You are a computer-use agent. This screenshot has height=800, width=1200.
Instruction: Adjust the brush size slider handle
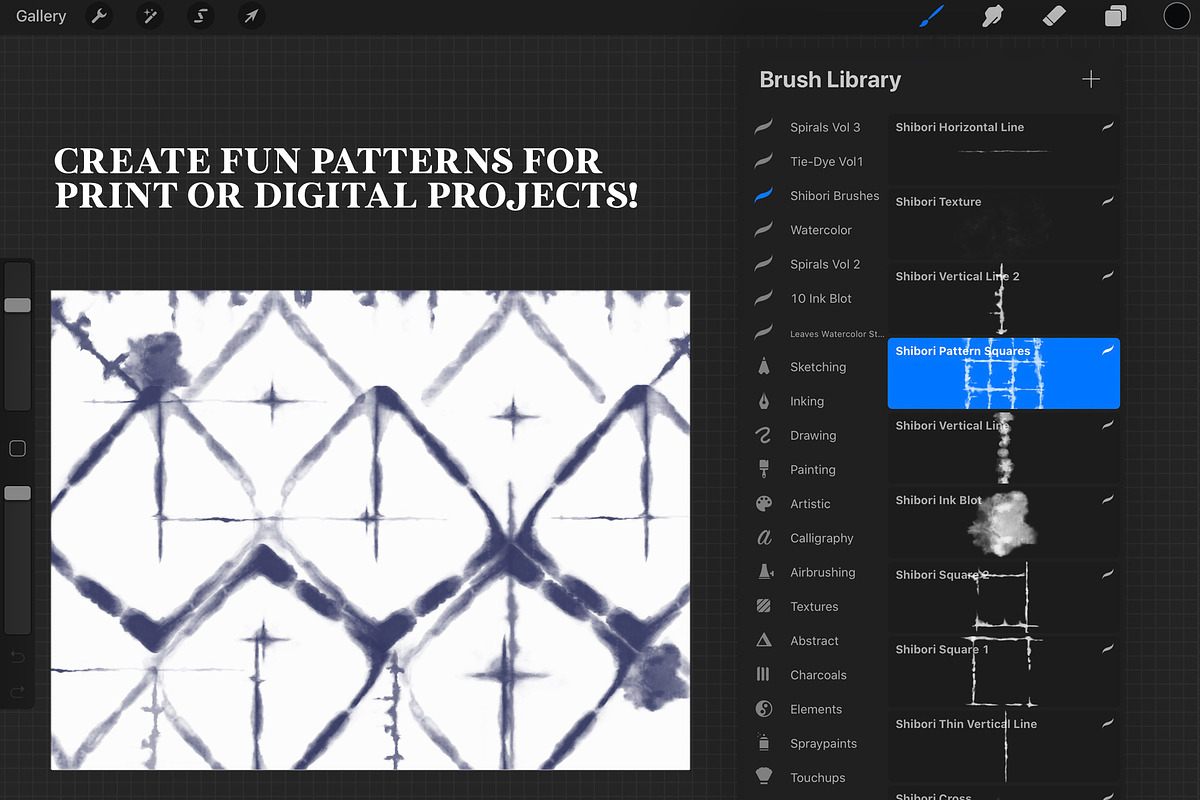[17, 305]
